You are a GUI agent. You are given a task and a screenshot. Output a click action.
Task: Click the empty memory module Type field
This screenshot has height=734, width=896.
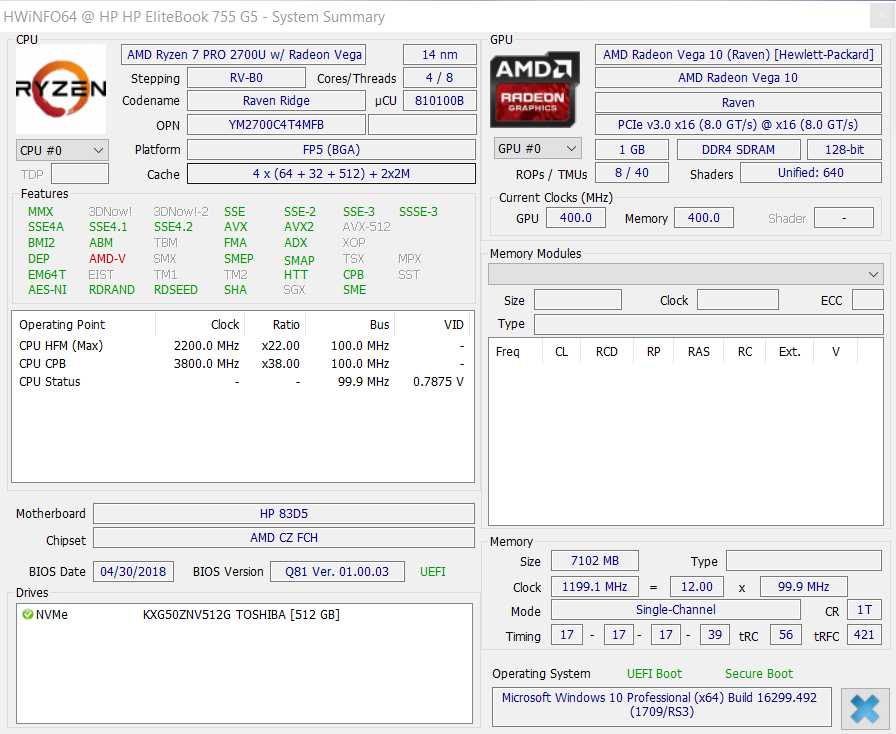pyautogui.click(x=709, y=324)
